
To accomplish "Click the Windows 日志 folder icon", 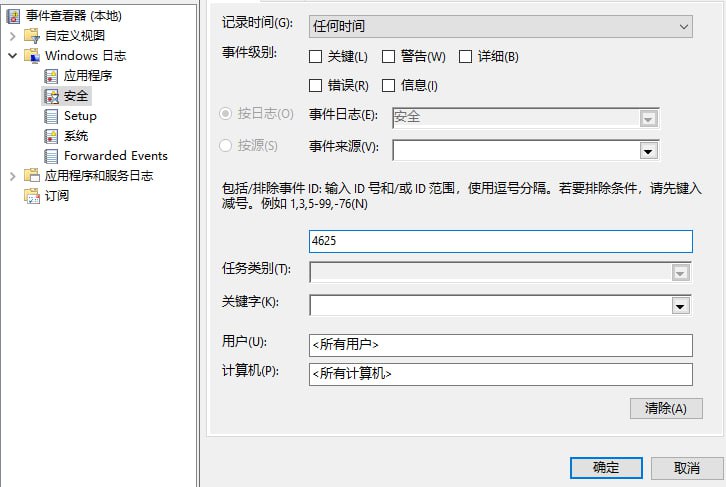I will click(31, 56).
